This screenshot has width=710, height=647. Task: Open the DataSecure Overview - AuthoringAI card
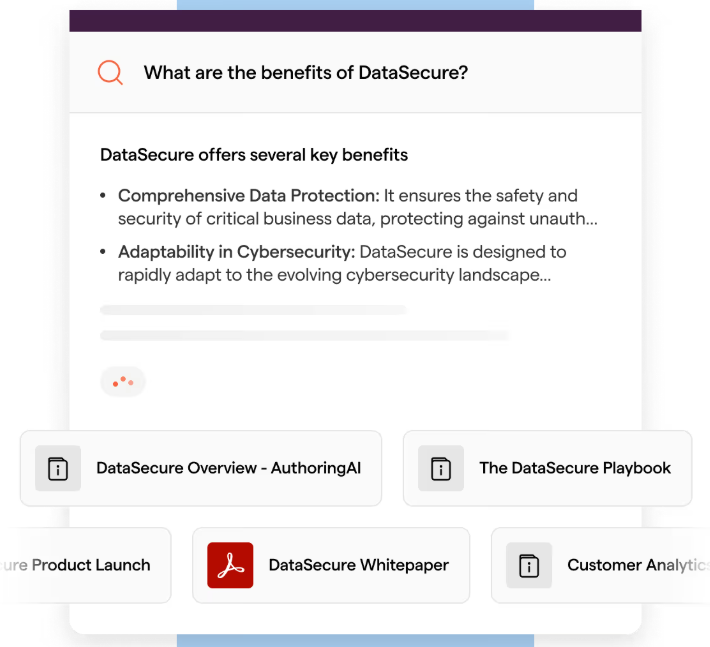tap(201, 468)
